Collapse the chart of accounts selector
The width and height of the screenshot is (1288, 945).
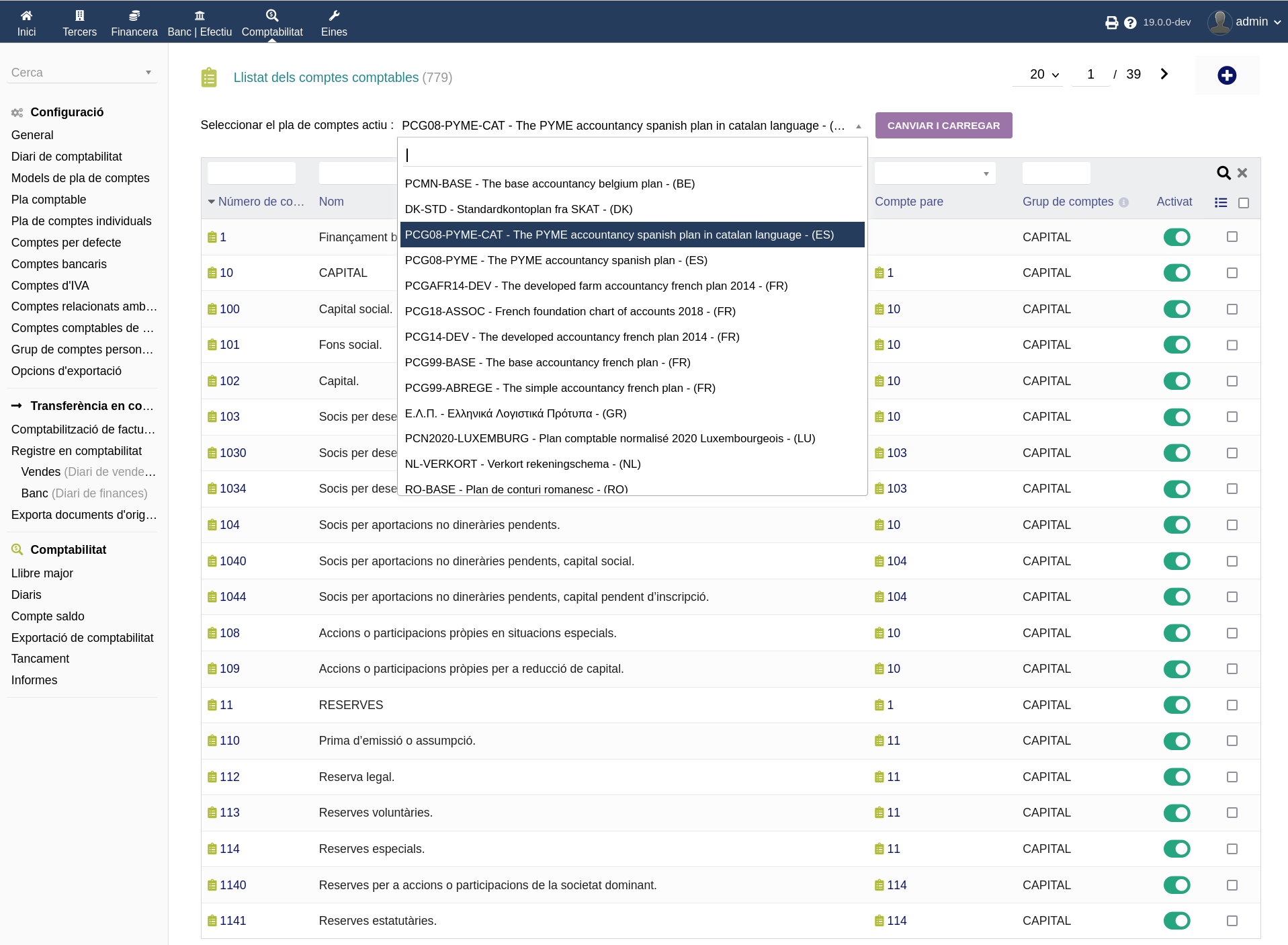coord(859,126)
